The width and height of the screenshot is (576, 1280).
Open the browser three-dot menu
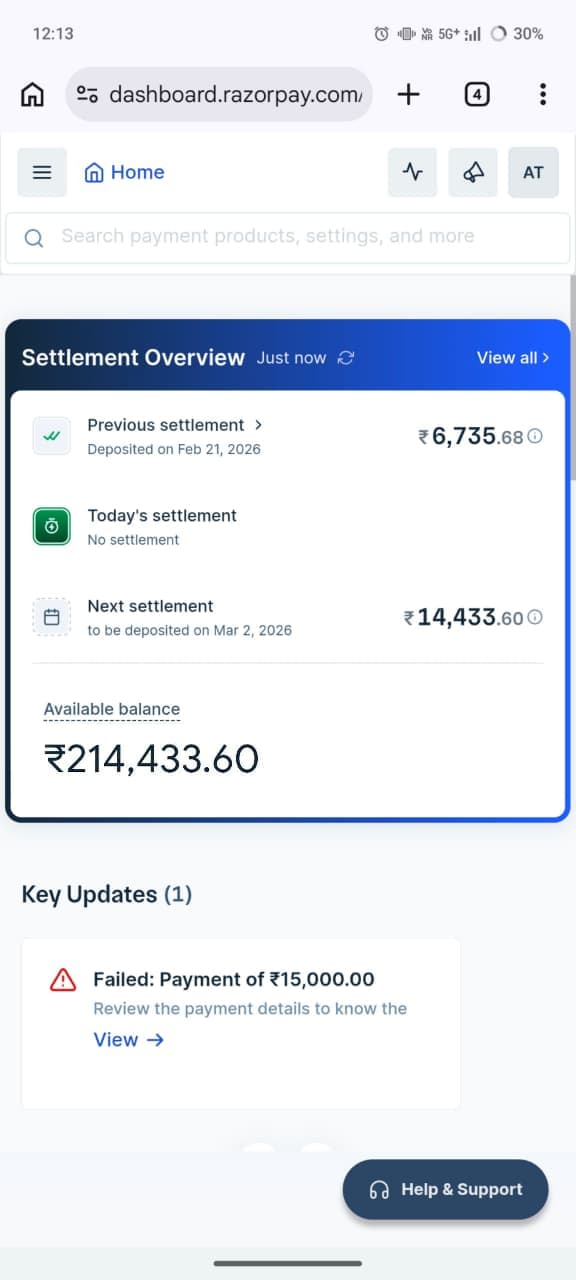(x=542, y=94)
